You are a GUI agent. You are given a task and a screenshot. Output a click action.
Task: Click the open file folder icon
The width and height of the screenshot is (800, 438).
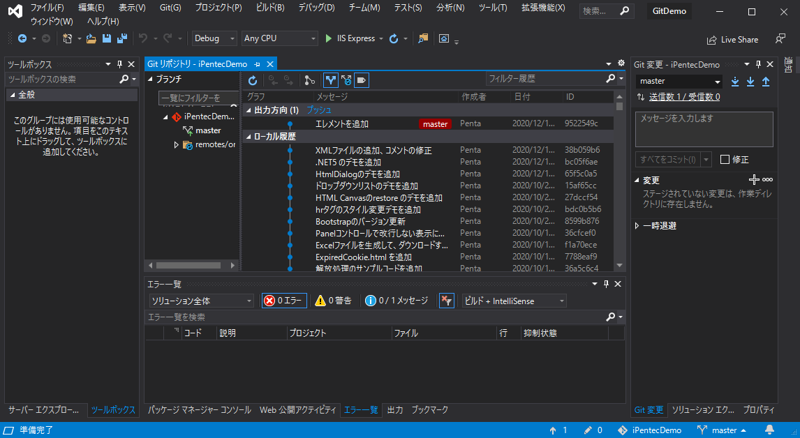pos(91,39)
